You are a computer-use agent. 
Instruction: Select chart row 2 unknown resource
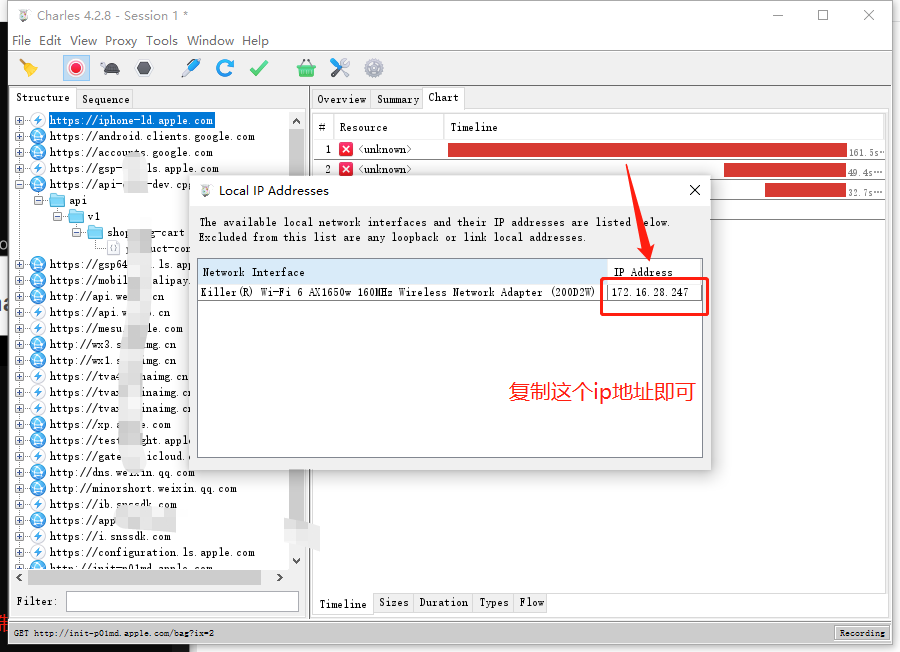[385, 169]
